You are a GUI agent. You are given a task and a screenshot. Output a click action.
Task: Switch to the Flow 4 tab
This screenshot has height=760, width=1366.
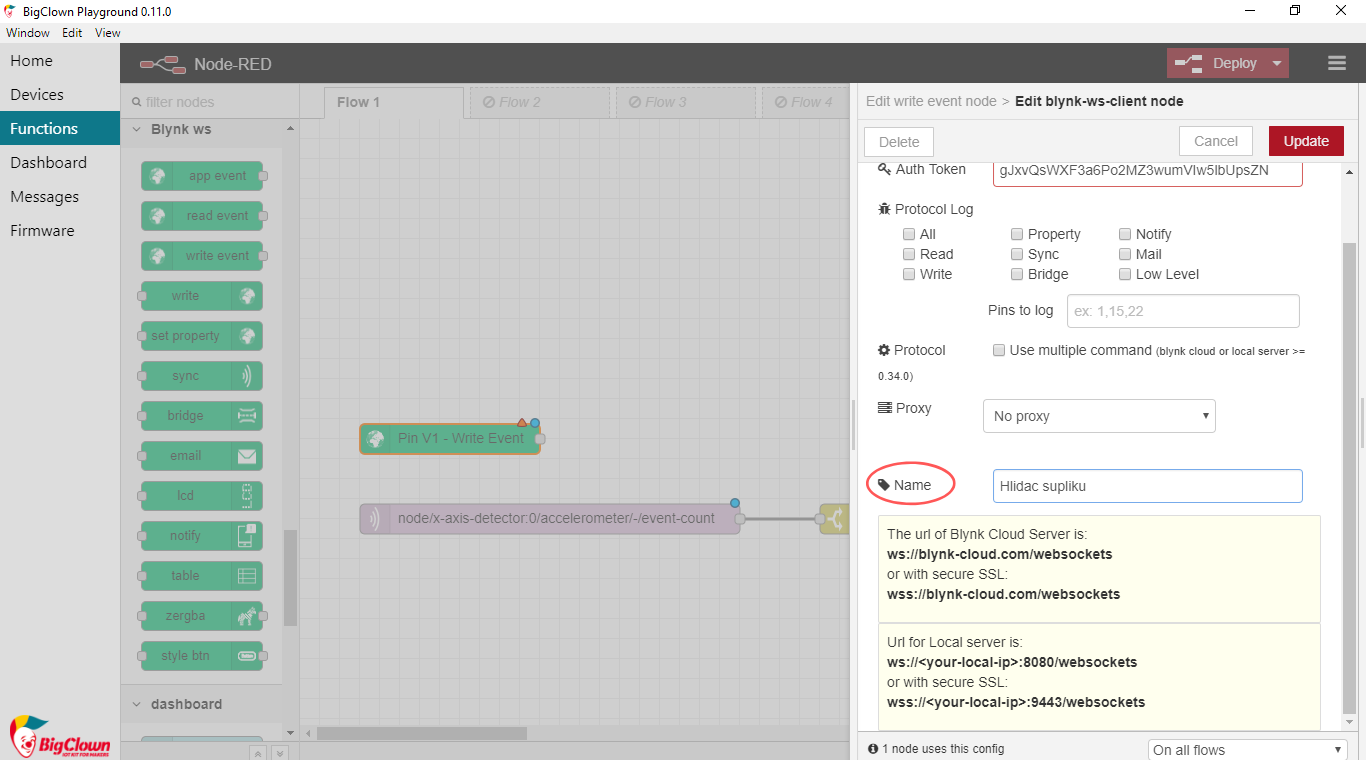coord(806,102)
